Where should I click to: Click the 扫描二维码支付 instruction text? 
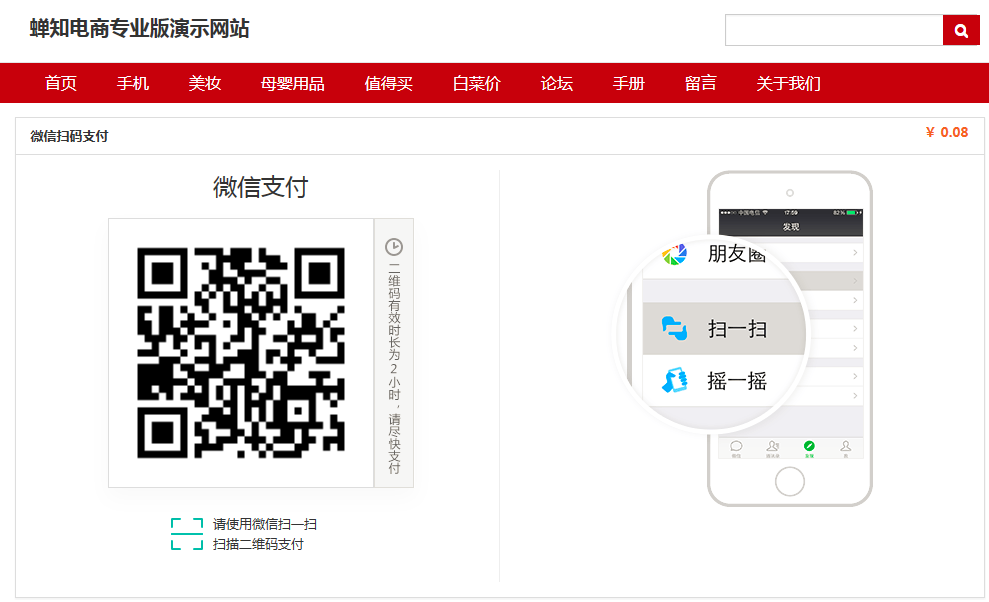tap(258, 544)
